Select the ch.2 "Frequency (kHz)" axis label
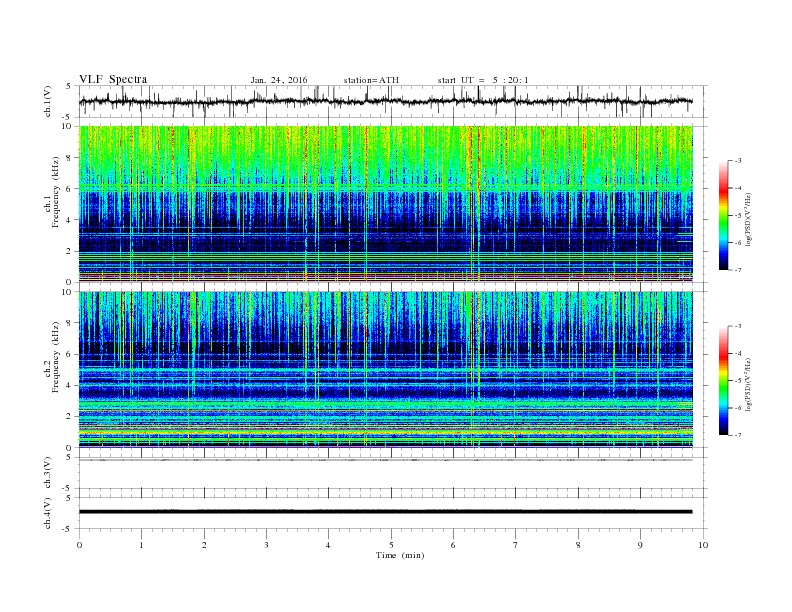Image resolution: width=792 pixels, height=612 pixels. (x=56, y=358)
